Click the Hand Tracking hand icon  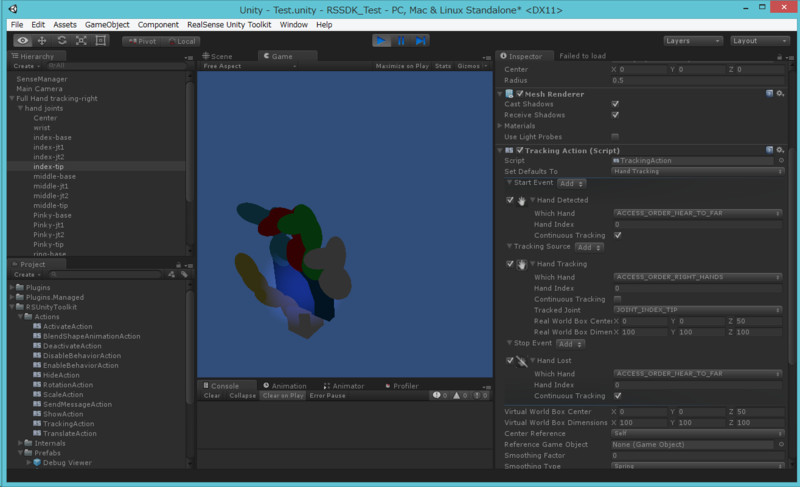point(521,264)
